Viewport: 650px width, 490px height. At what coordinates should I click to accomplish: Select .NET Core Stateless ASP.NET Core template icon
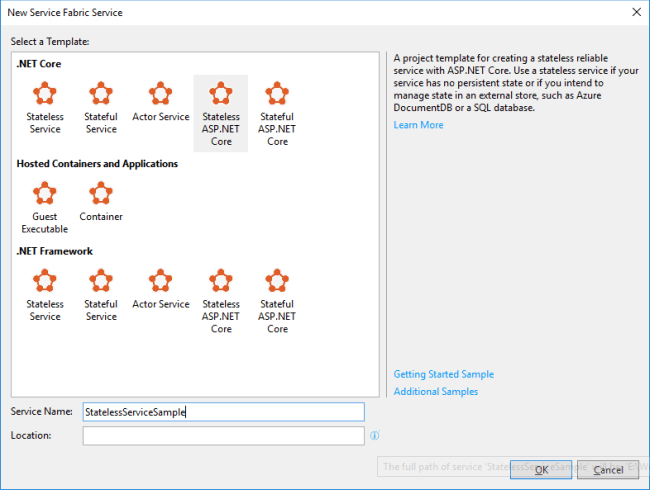(x=221, y=93)
